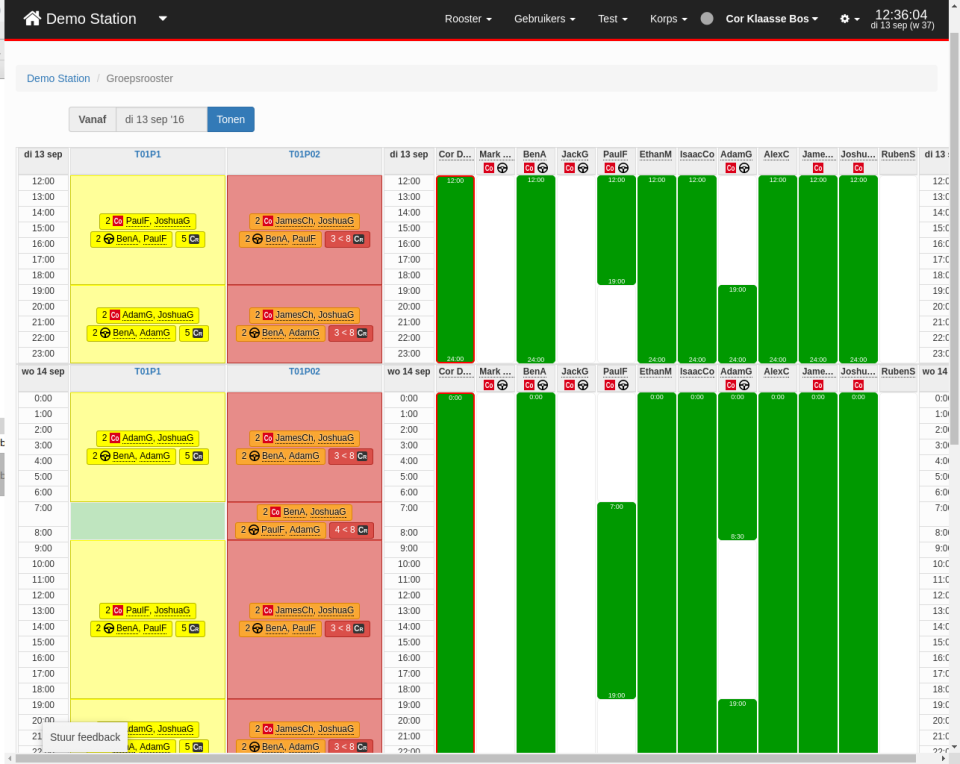Click the yellow 5 Cn badge in T01P1

192,238
